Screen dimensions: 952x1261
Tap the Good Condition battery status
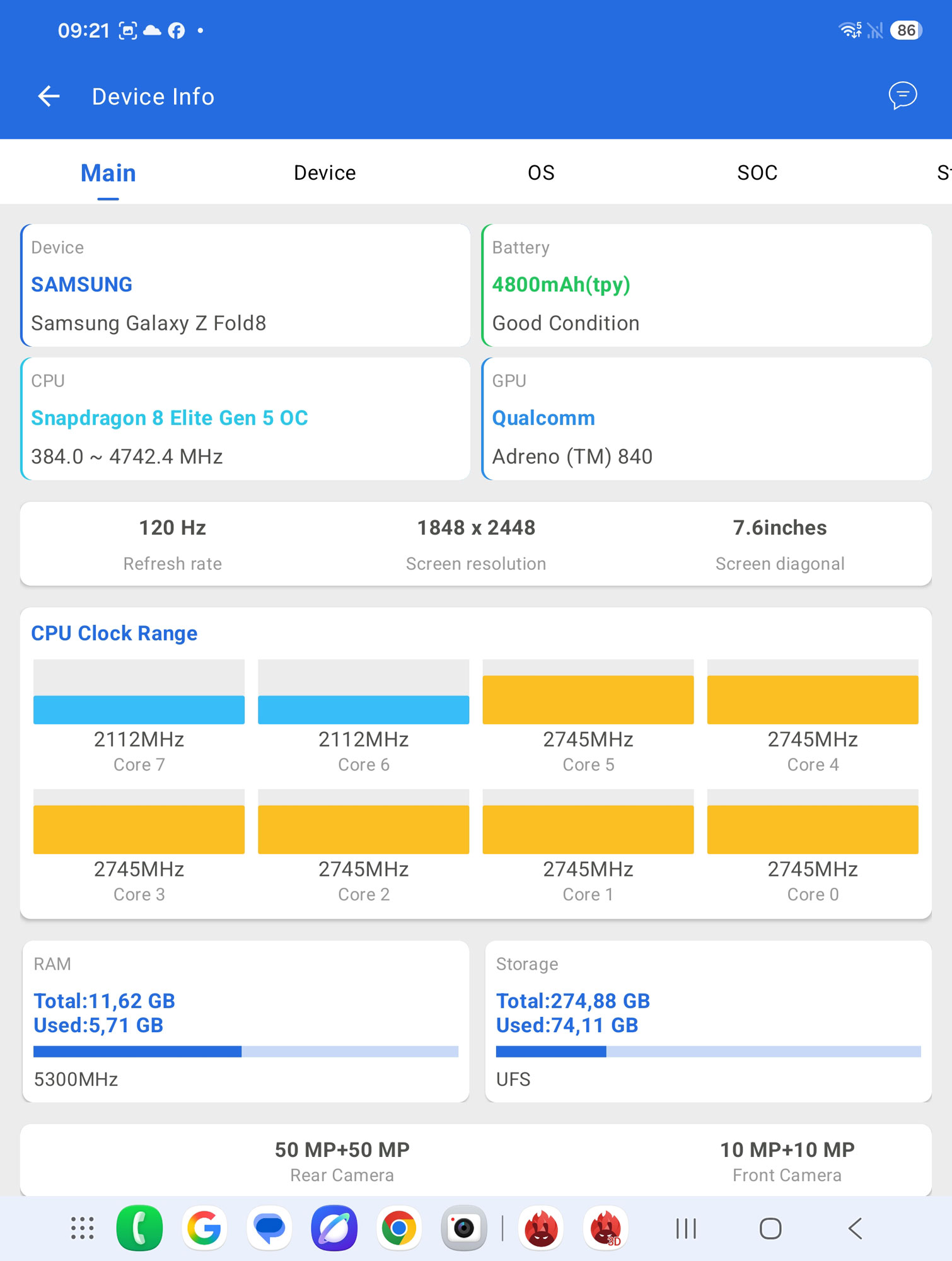[566, 323]
